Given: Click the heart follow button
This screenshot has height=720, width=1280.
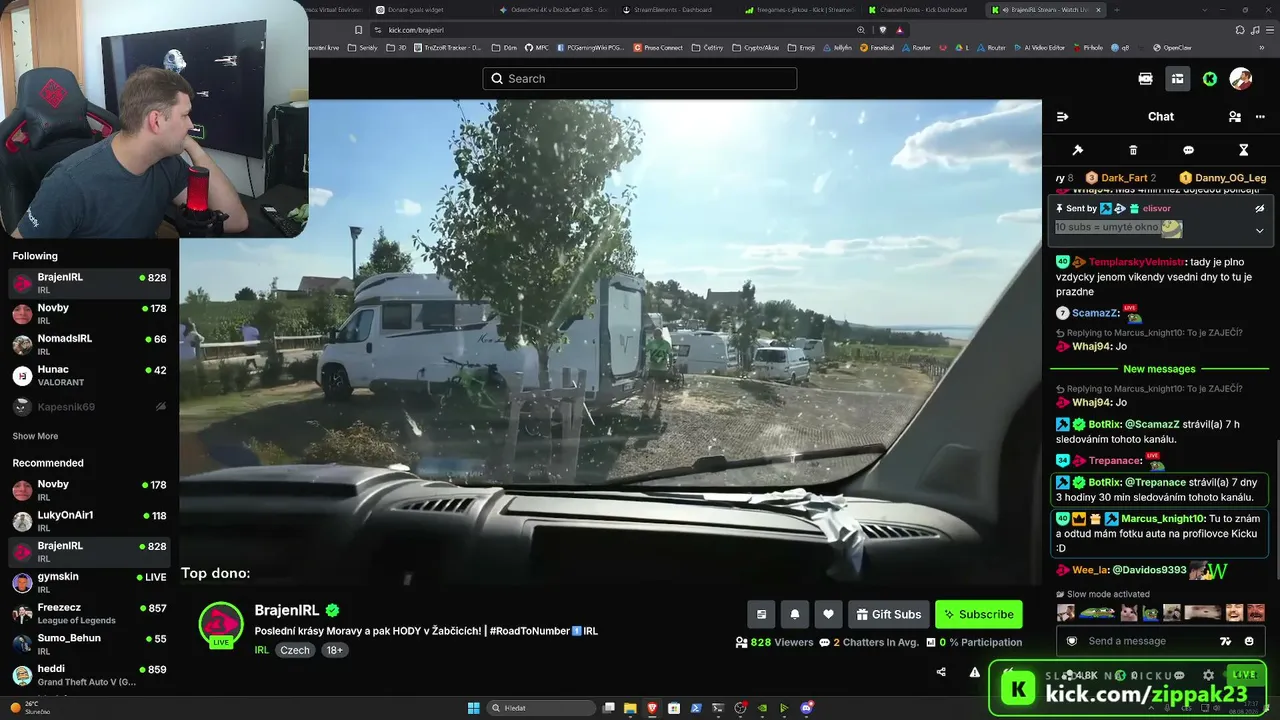Looking at the screenshot, I should tap(828, 614).
